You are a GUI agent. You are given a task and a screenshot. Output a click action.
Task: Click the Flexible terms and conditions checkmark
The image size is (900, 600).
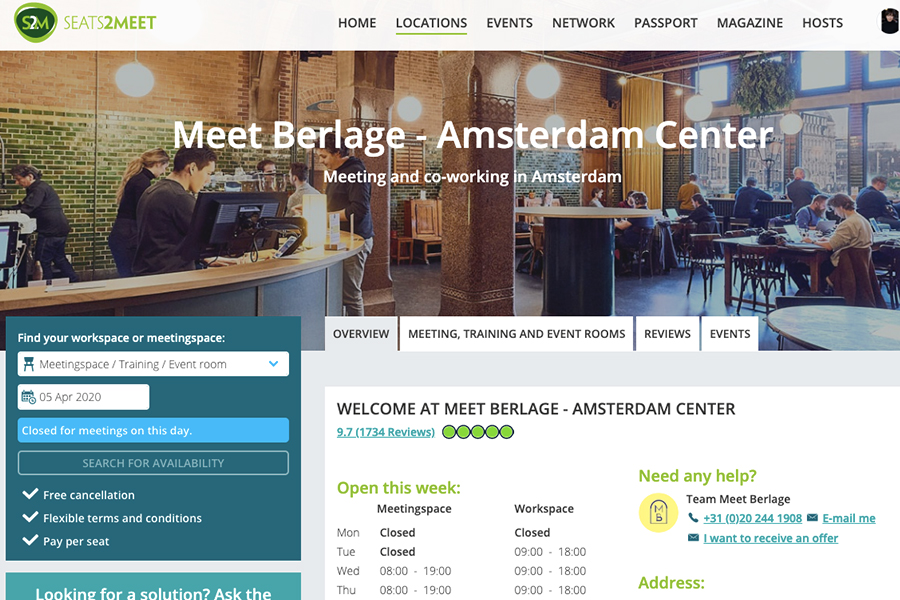pyautogui.click(x=30, y=517)
